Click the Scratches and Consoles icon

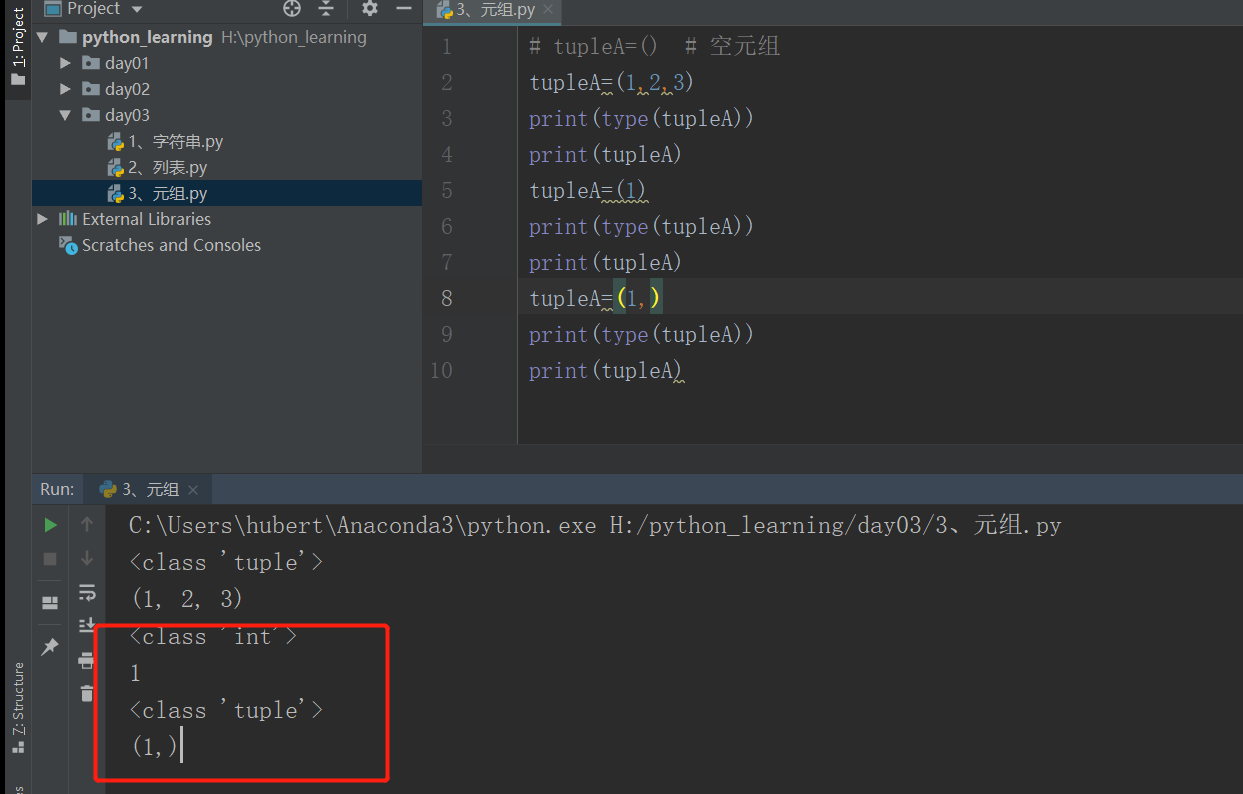[x=68, y=245]
